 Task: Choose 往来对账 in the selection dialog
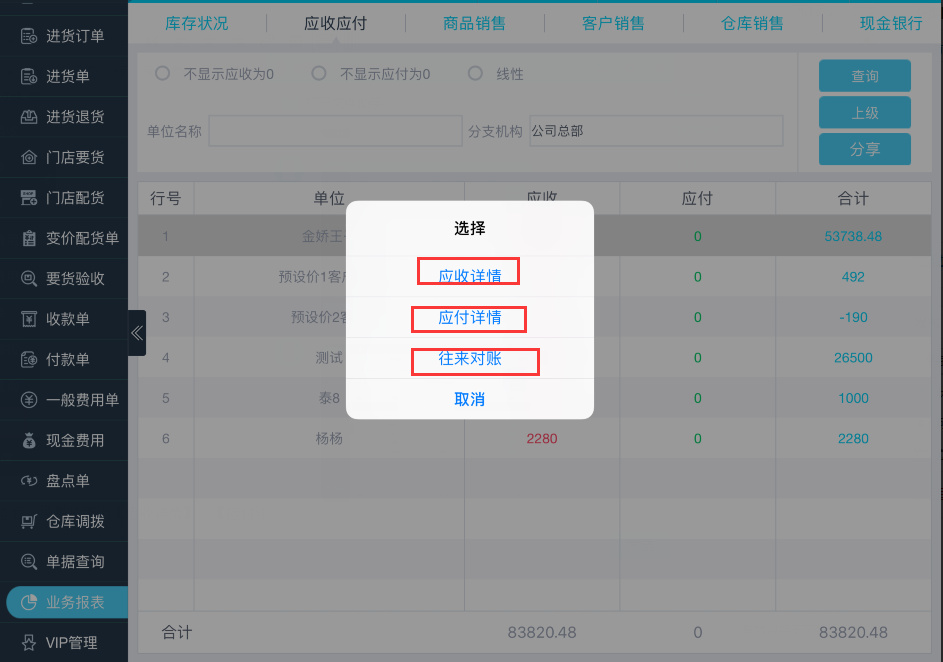469,358
